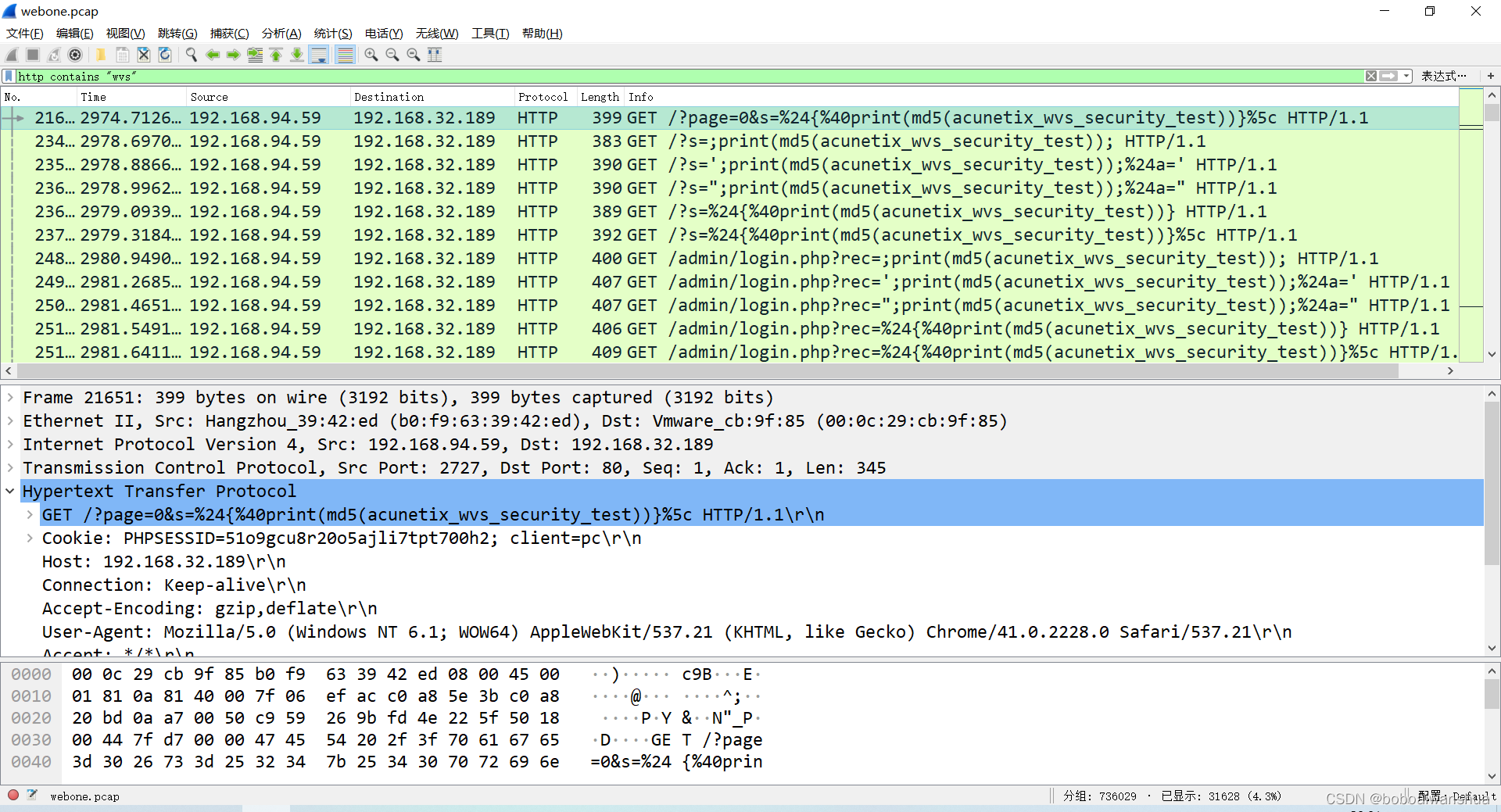Screen dimensions: 1501x812
Task: Open the 统计(S) menu
Action: click(x=333, y=33)
